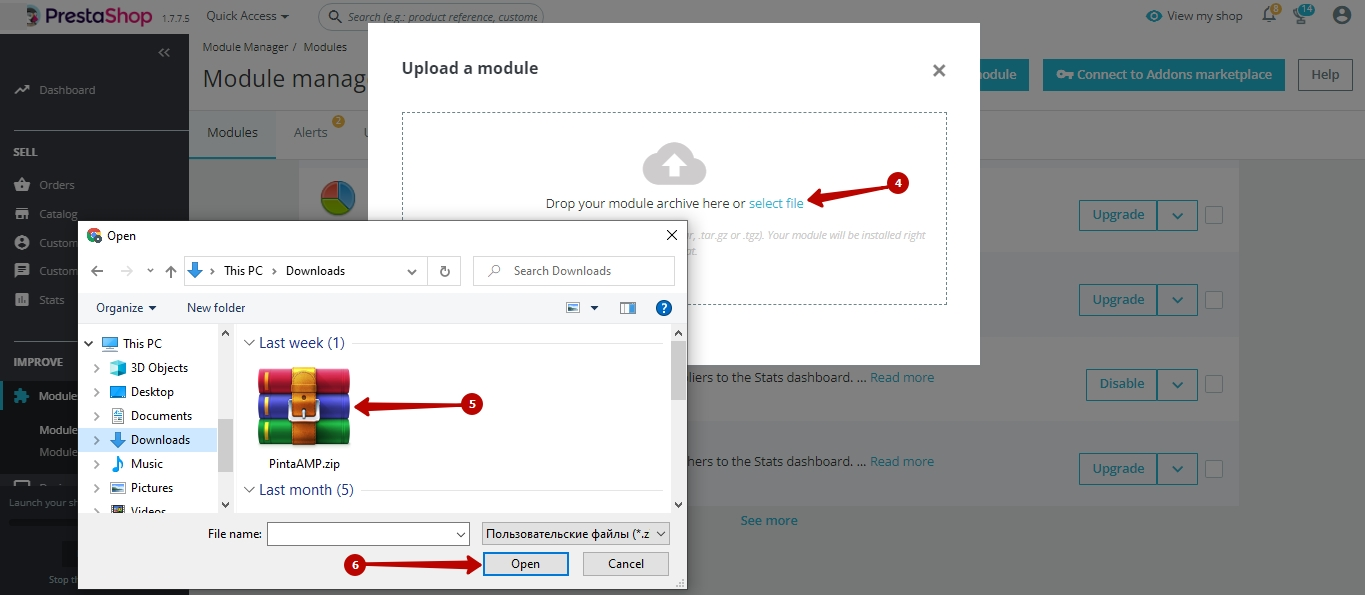Tick the checkbox beside first Upgrade button
Image resolution: width=1365 pixels, height=595 pixels.
tap(1214, 215)
